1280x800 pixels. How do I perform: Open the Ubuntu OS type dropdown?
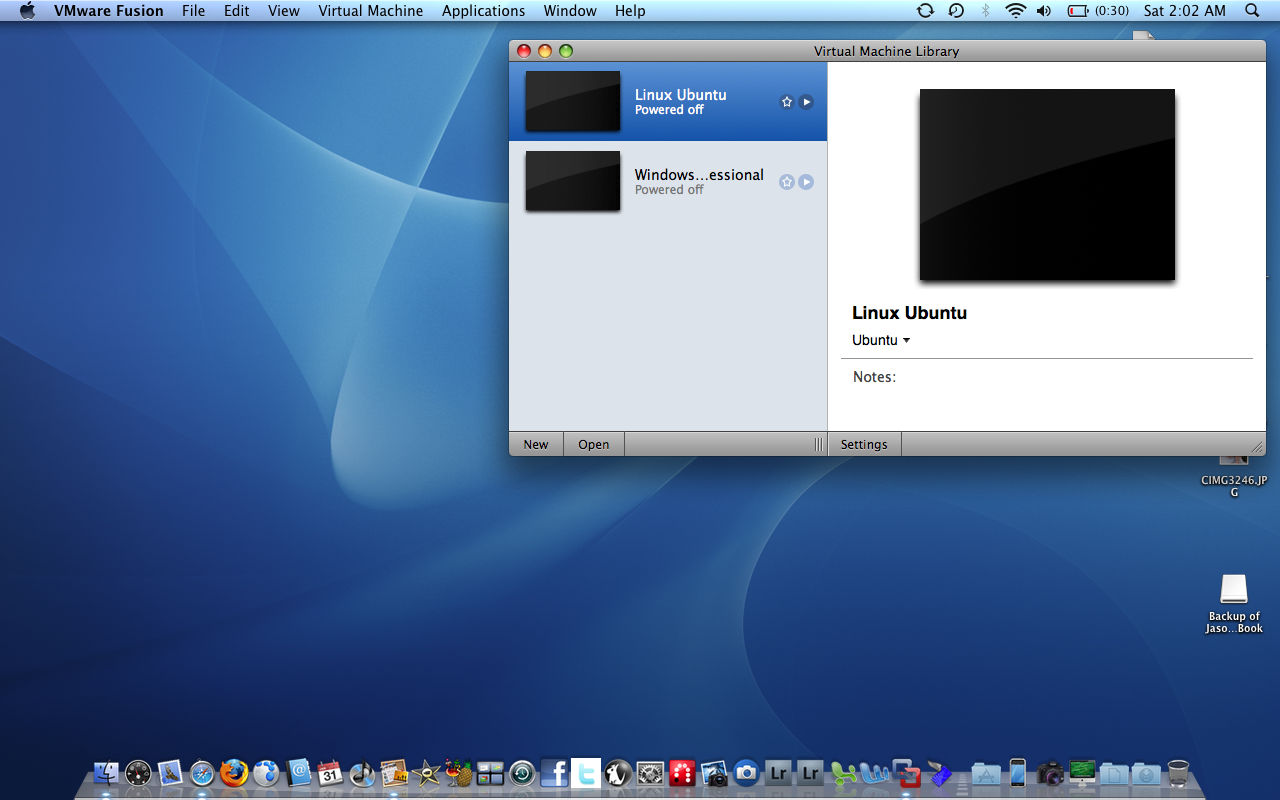tap(881, 340)
